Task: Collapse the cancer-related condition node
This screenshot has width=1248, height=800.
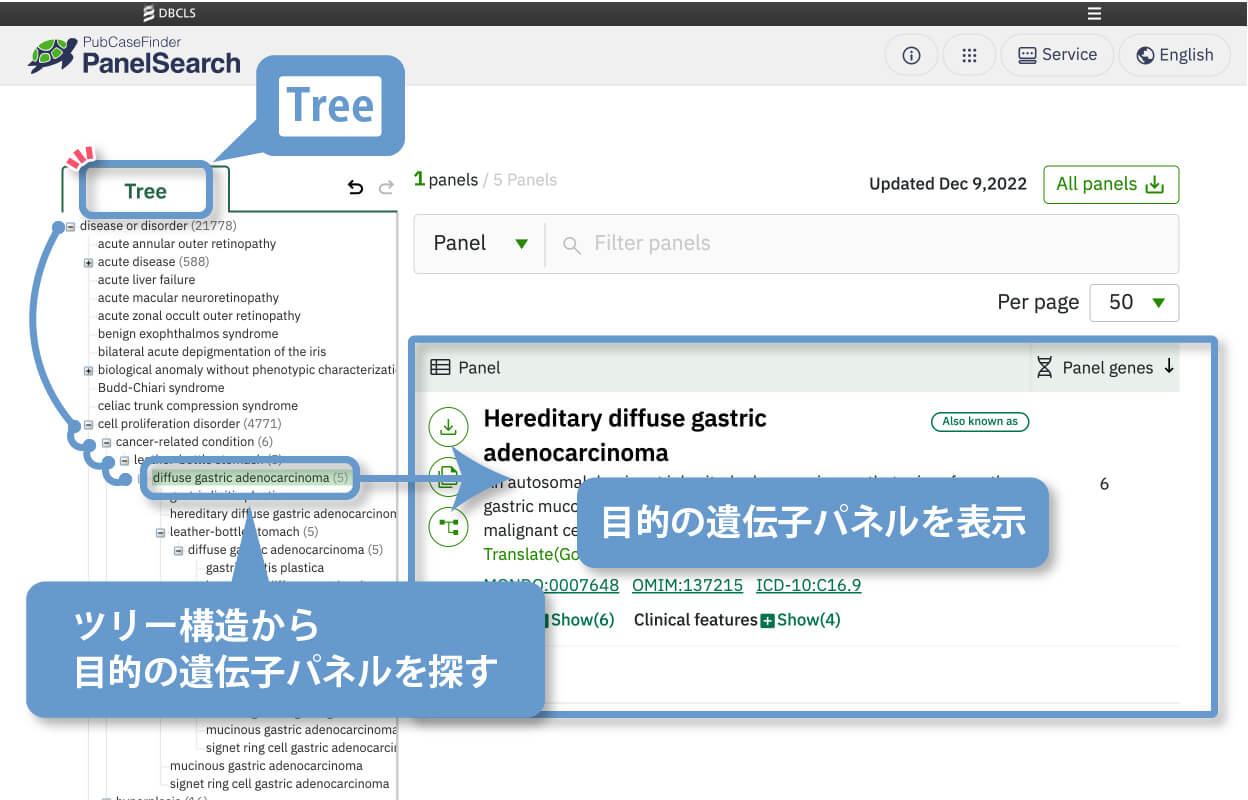Action: point(106,442)
